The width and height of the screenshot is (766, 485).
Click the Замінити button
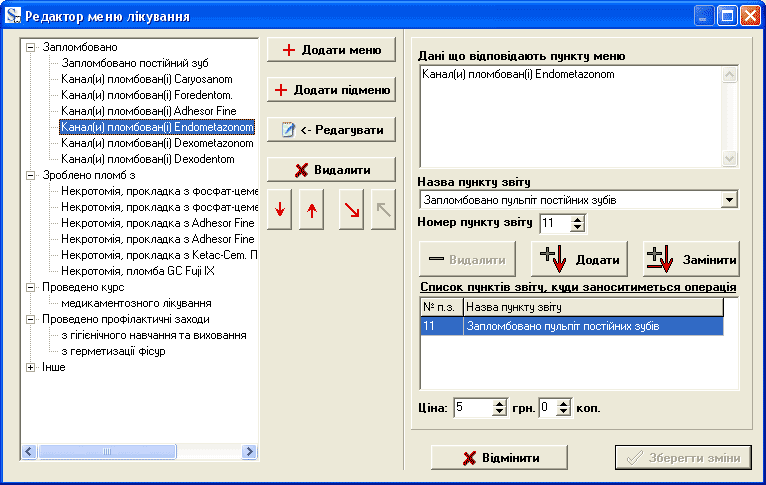(691, 259)
